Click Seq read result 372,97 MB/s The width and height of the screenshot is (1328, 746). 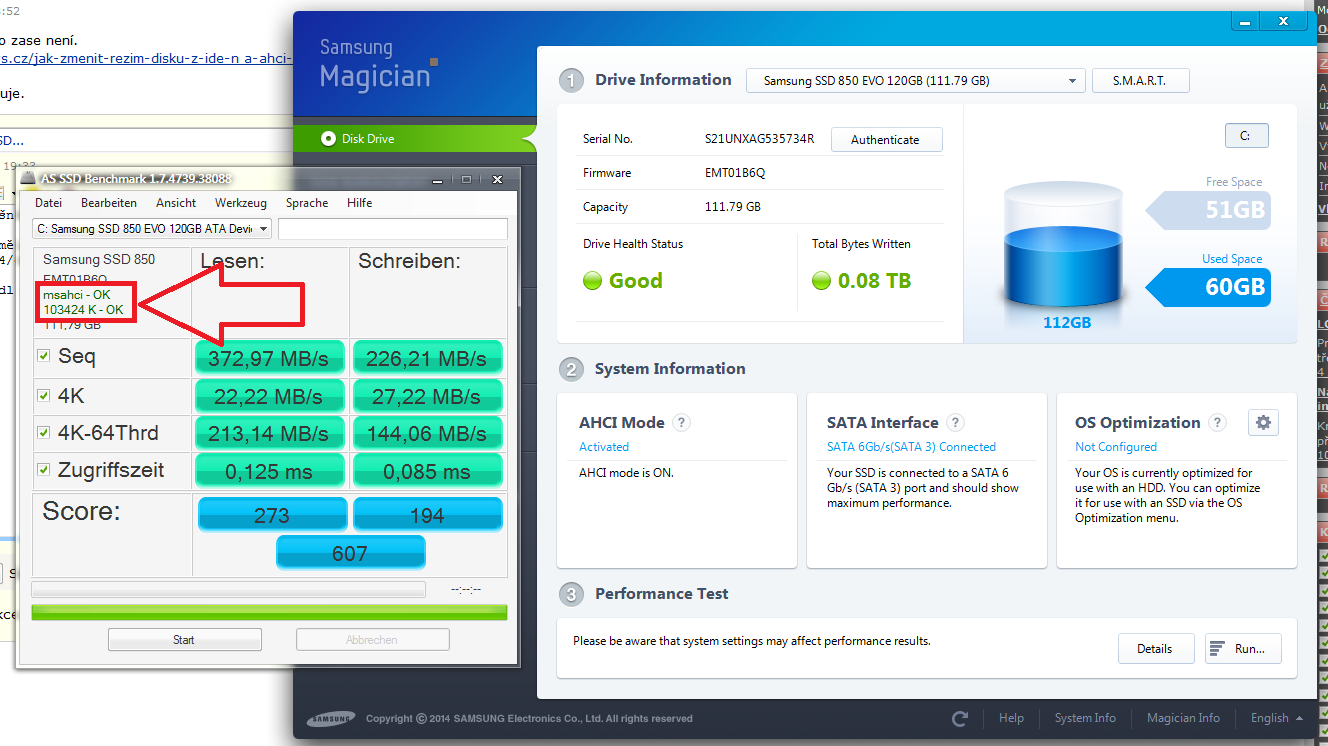tap(269, 358)
